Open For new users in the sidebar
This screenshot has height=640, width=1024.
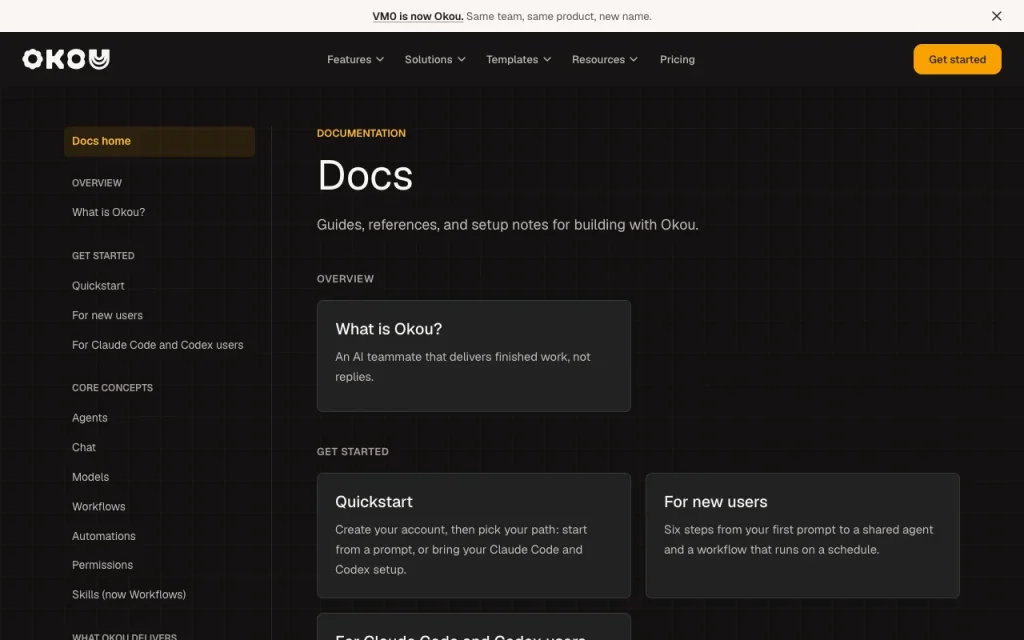(107, 315)
